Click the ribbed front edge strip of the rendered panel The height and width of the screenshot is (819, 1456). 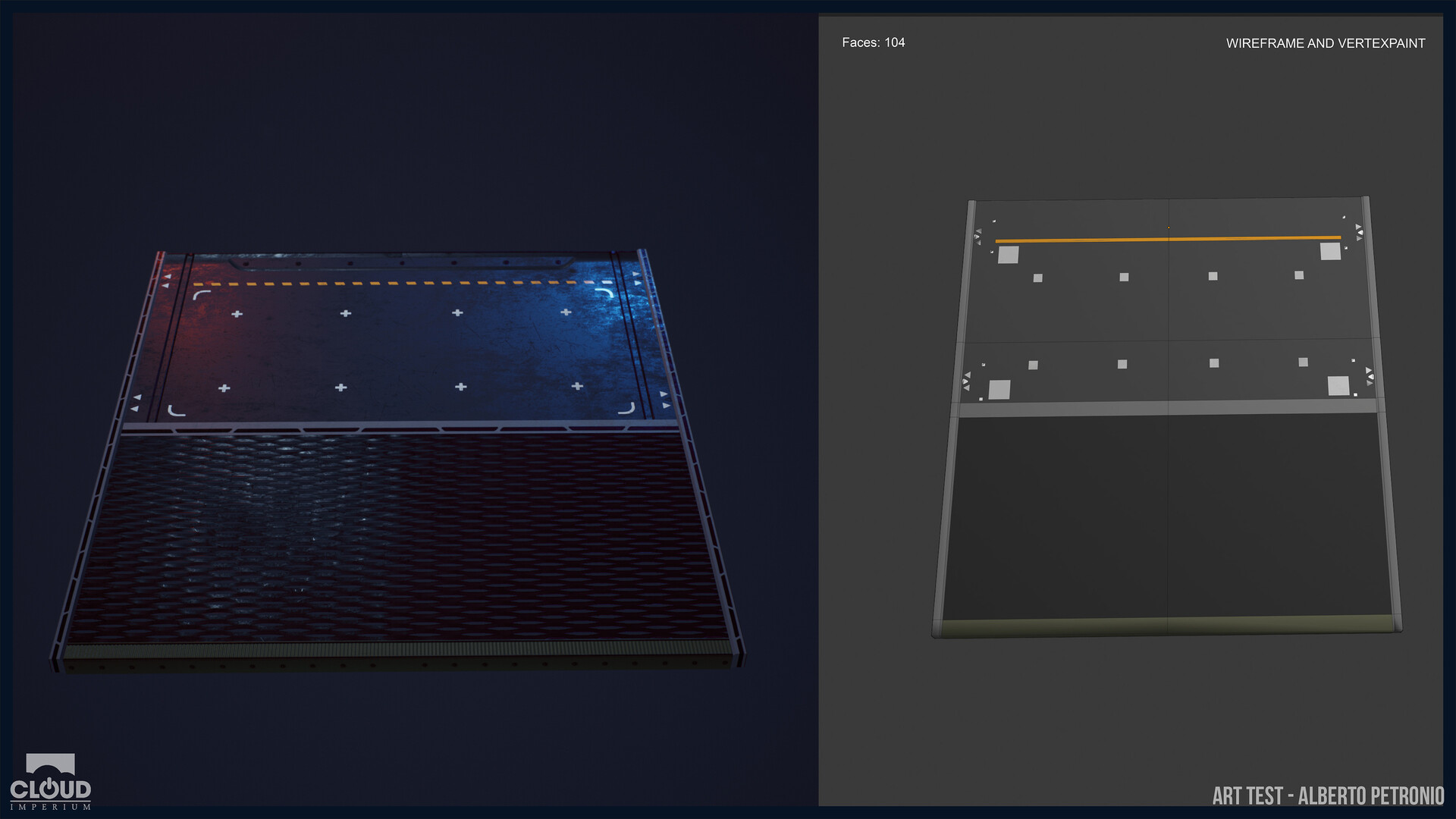(402, 650)
